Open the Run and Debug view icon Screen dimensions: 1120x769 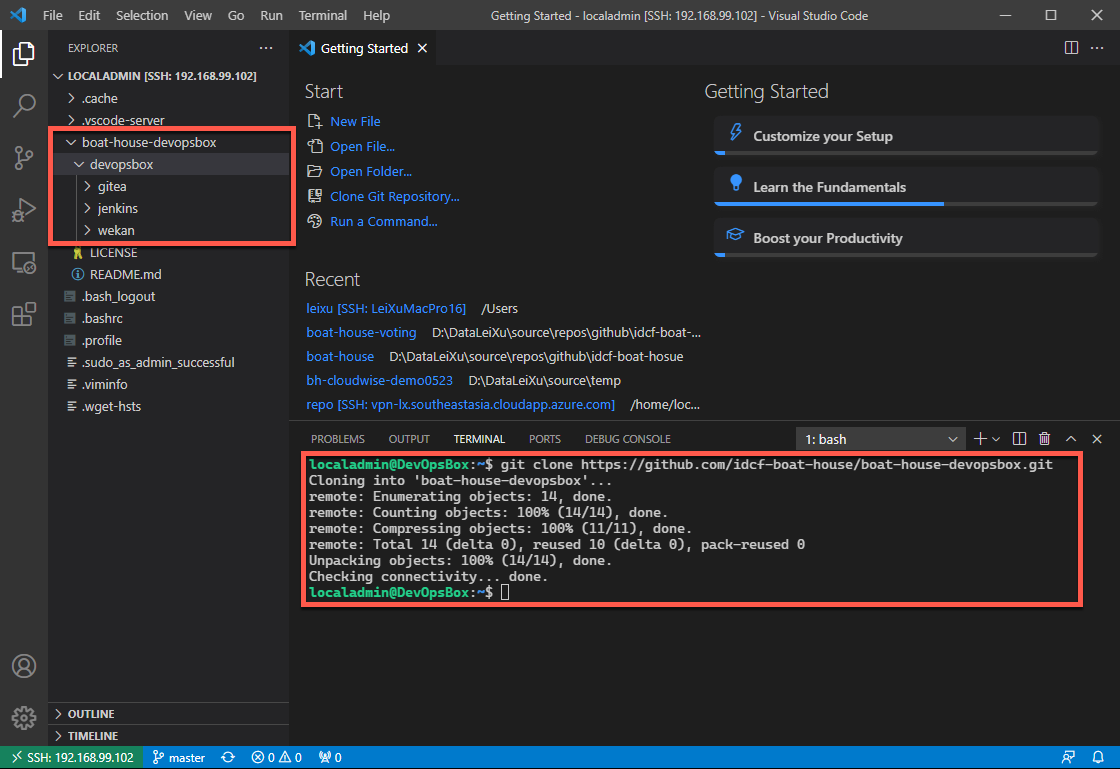[24, 210]
